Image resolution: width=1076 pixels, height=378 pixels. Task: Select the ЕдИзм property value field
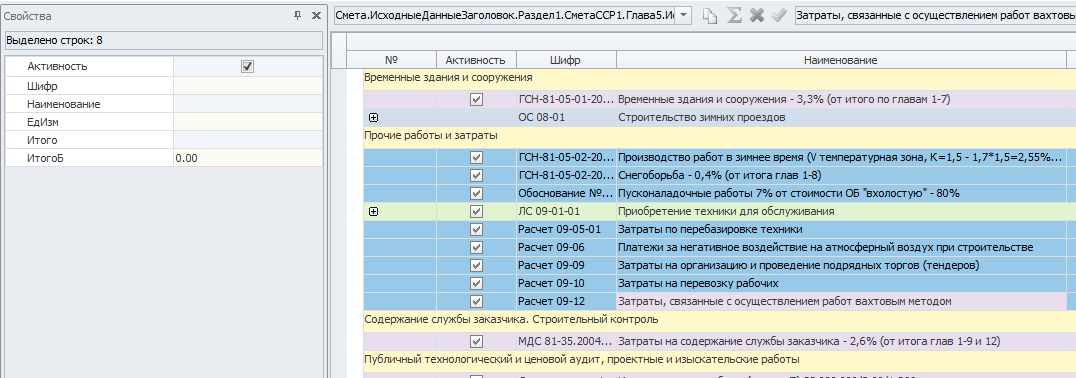247,122
